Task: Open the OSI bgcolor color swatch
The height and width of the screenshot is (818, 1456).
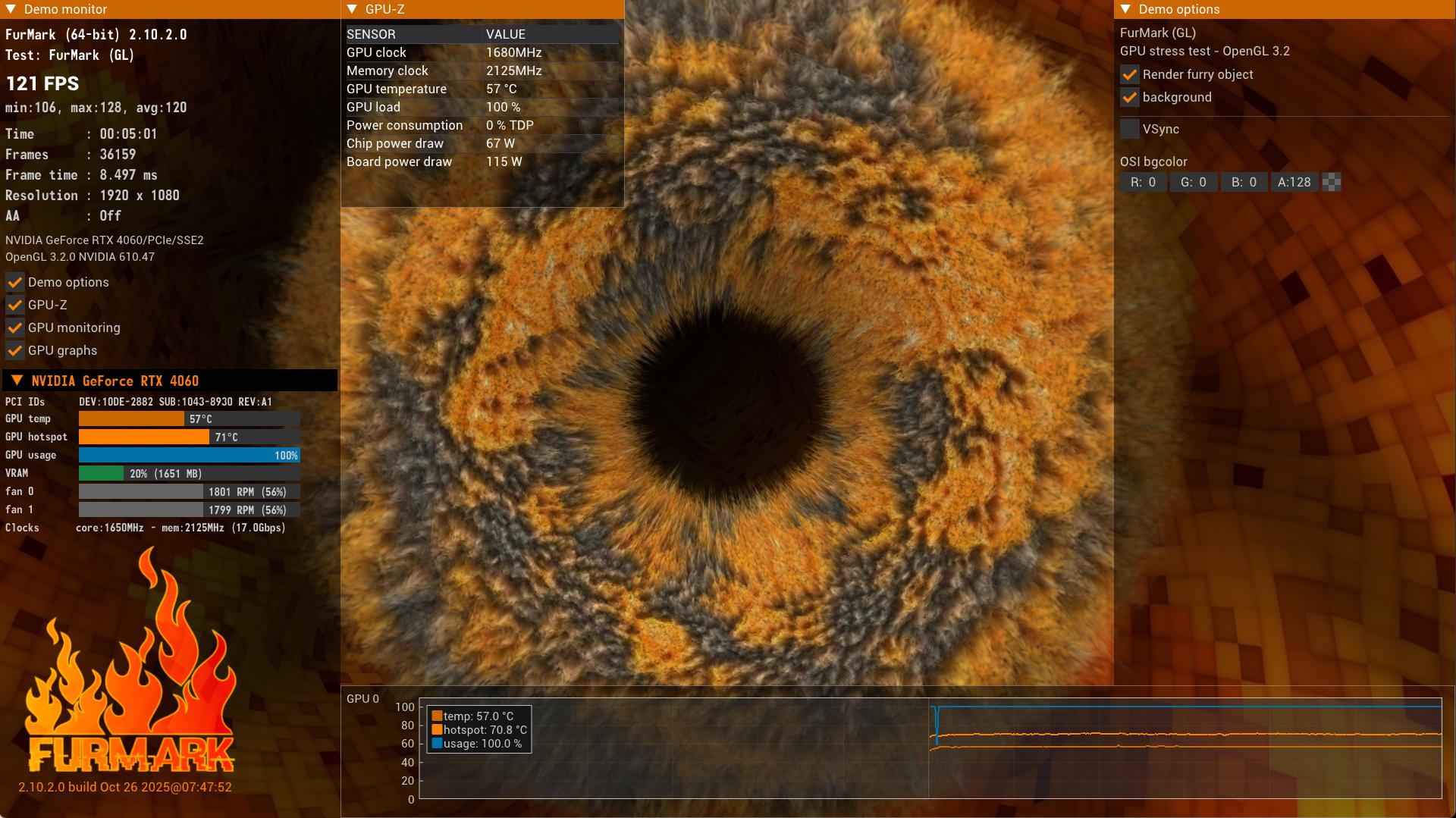Action: [x=1332, y=182]
